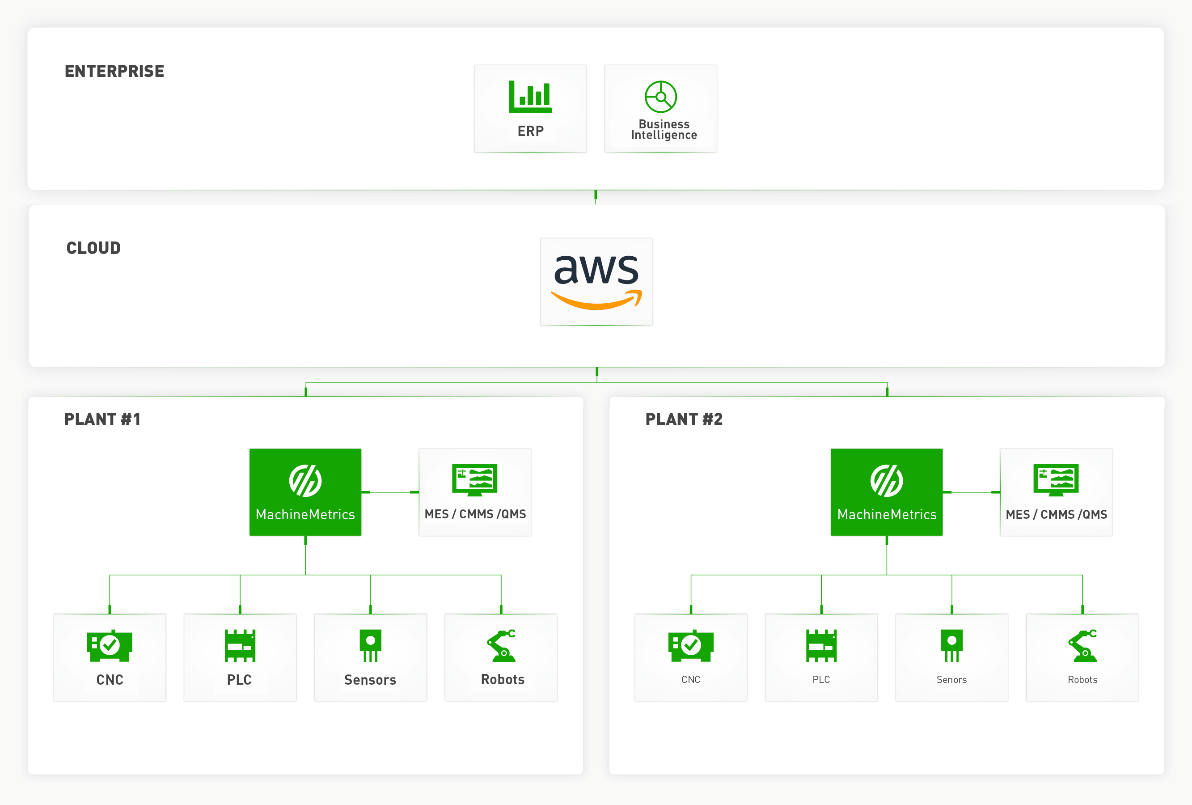The height and width of the screenshot is (805, 1192).
Task: Click the Robots arm icon in Plant #2
Action: click(x=1083, y=645)
